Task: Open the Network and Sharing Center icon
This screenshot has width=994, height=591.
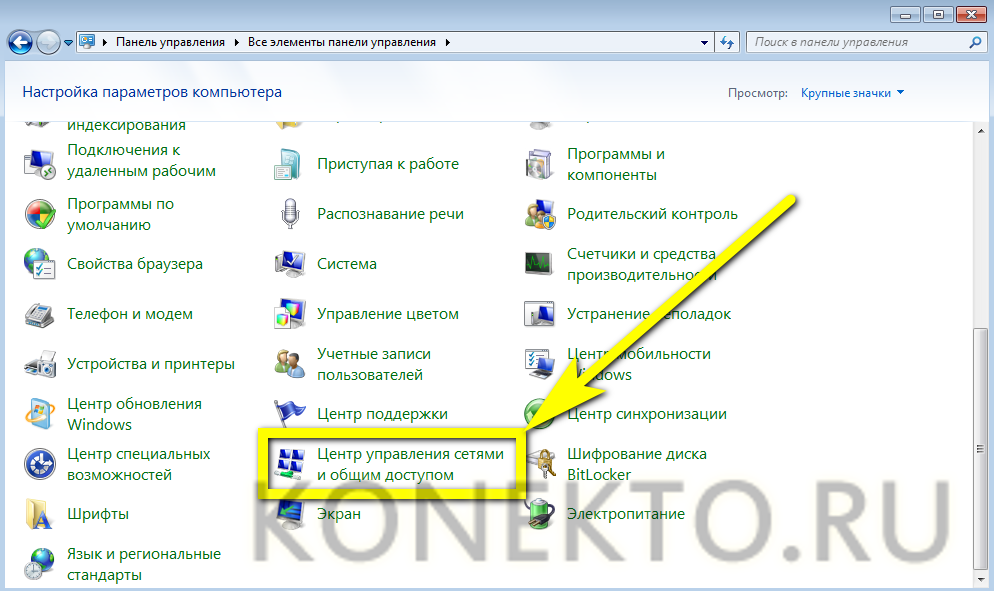Action: [x=289, y=464]
